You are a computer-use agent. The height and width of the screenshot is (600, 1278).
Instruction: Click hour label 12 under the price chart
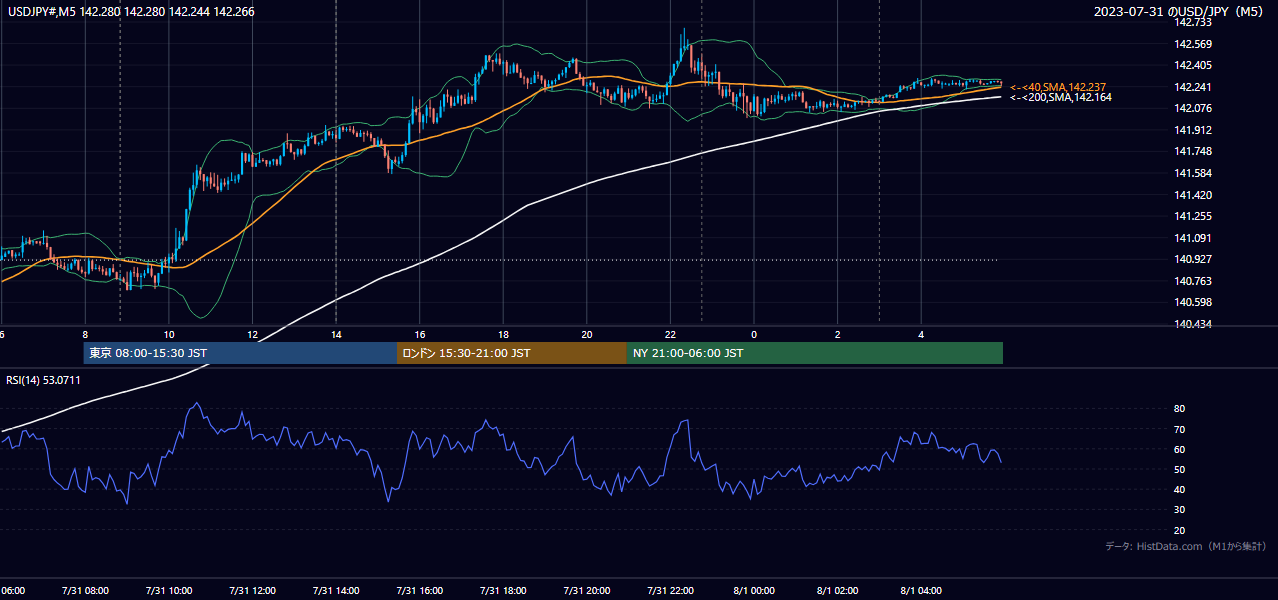253,334
